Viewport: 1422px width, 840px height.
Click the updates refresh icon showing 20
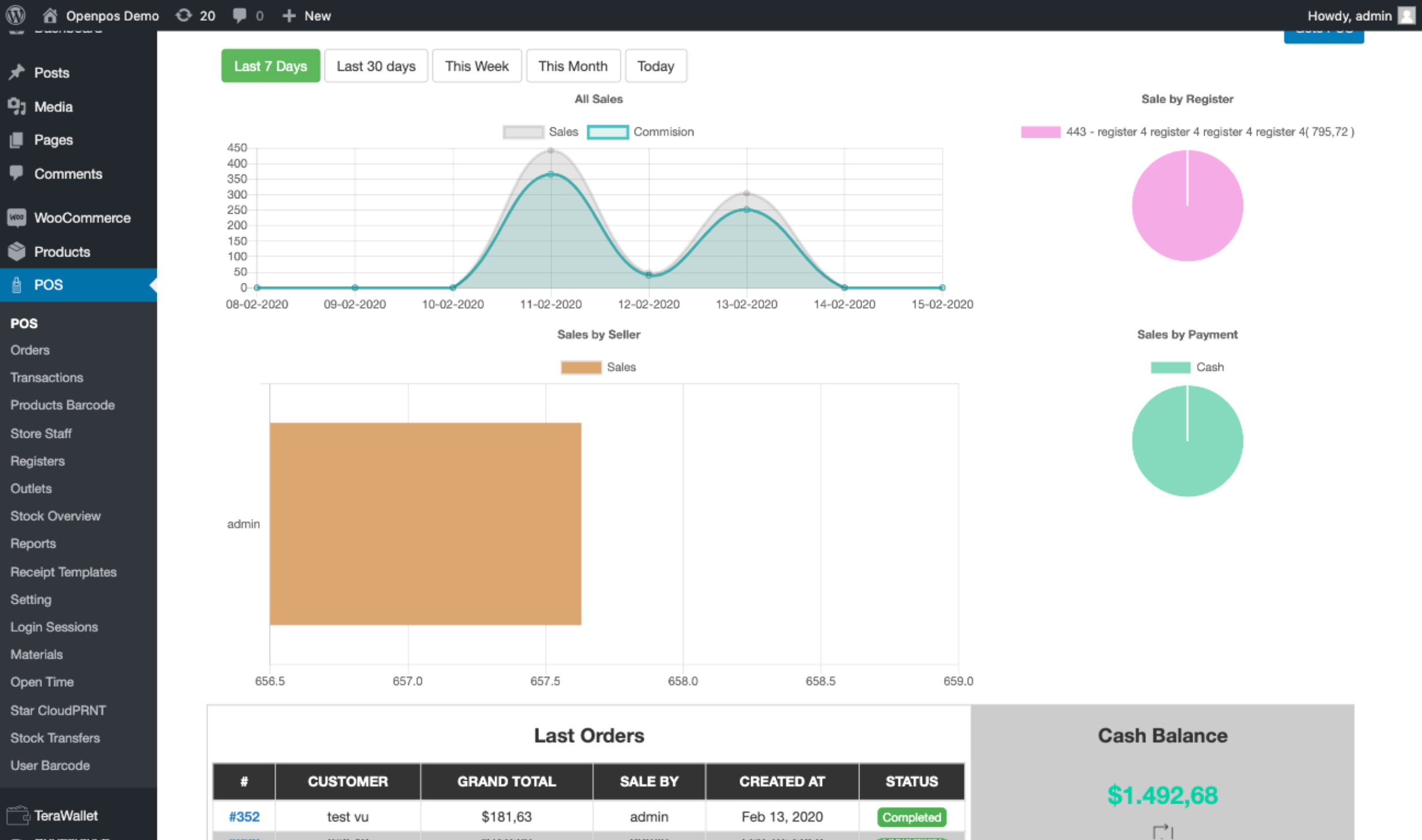pos(184,15)
